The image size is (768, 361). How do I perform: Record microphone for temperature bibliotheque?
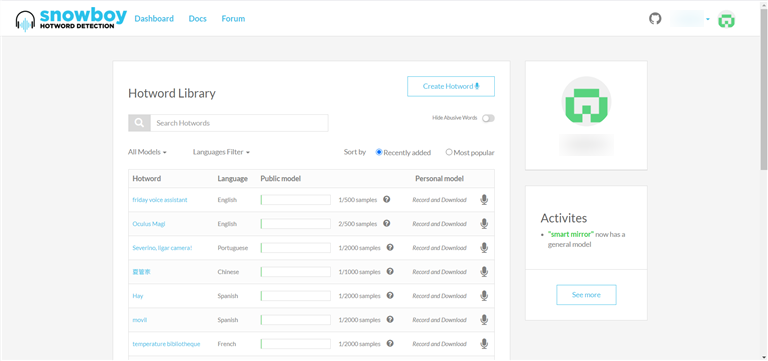coord(484,344)
